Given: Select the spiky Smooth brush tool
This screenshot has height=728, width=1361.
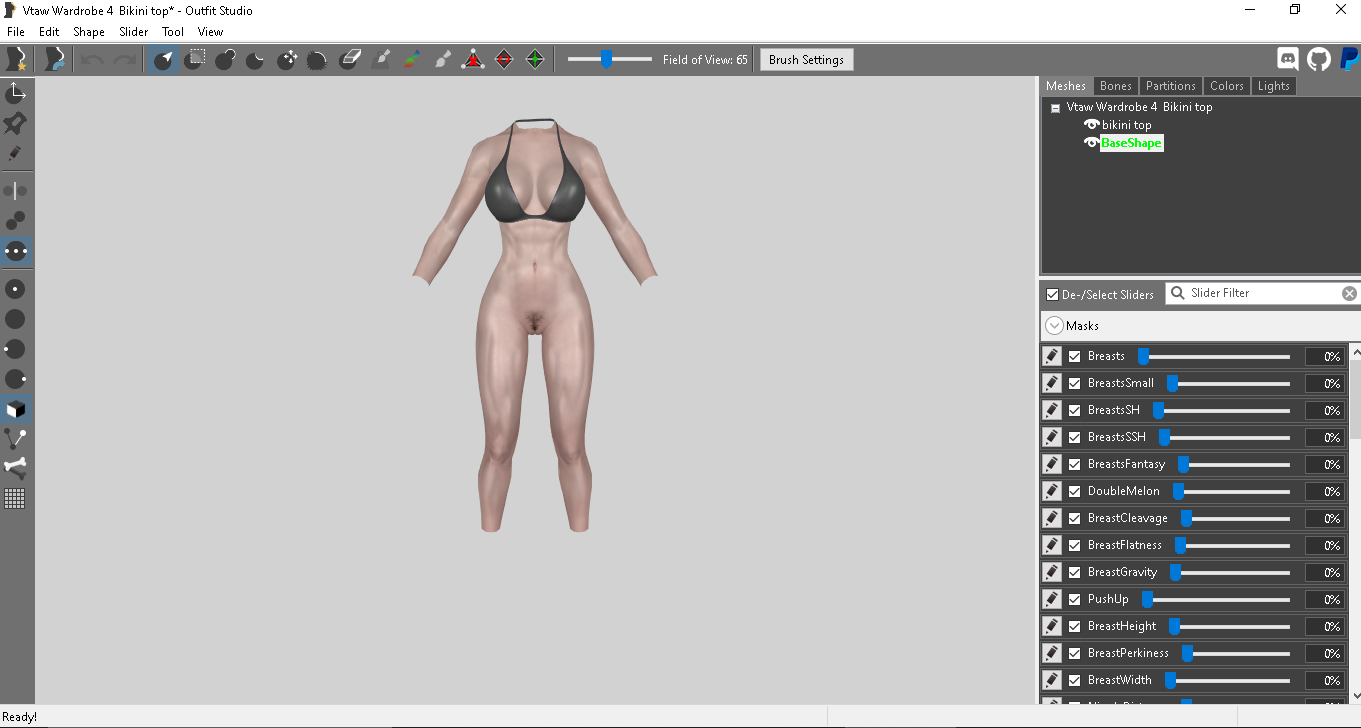Looking at the screenshot, I should pyautogui.click(x=317, y=59).
